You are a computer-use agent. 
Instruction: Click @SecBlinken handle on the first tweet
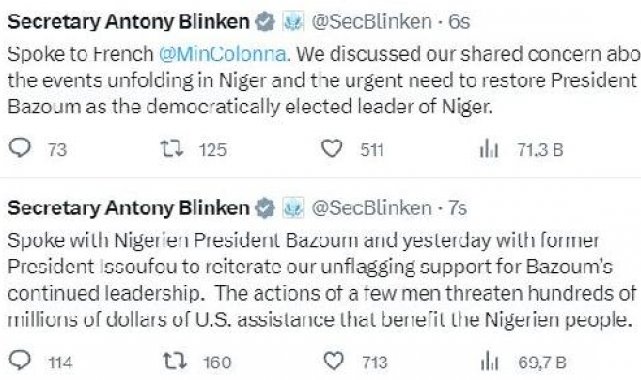(371, 22)
